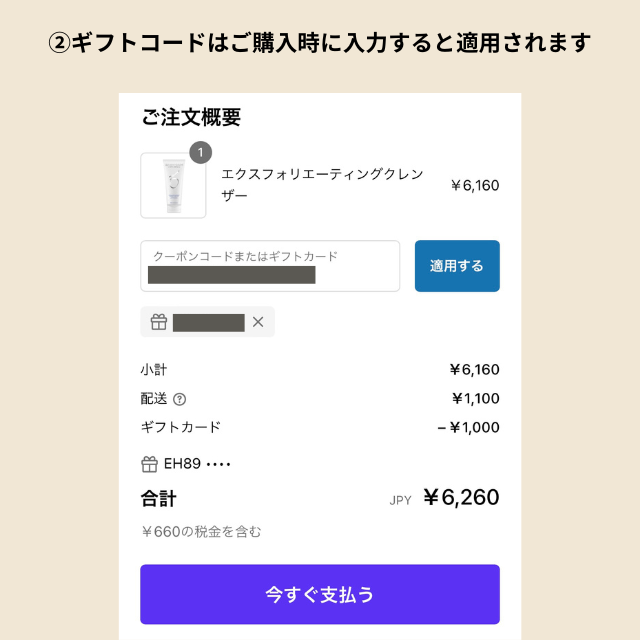Remove the applied gift card tag
The height and width of the screenshot is (640, 640).
258,322
